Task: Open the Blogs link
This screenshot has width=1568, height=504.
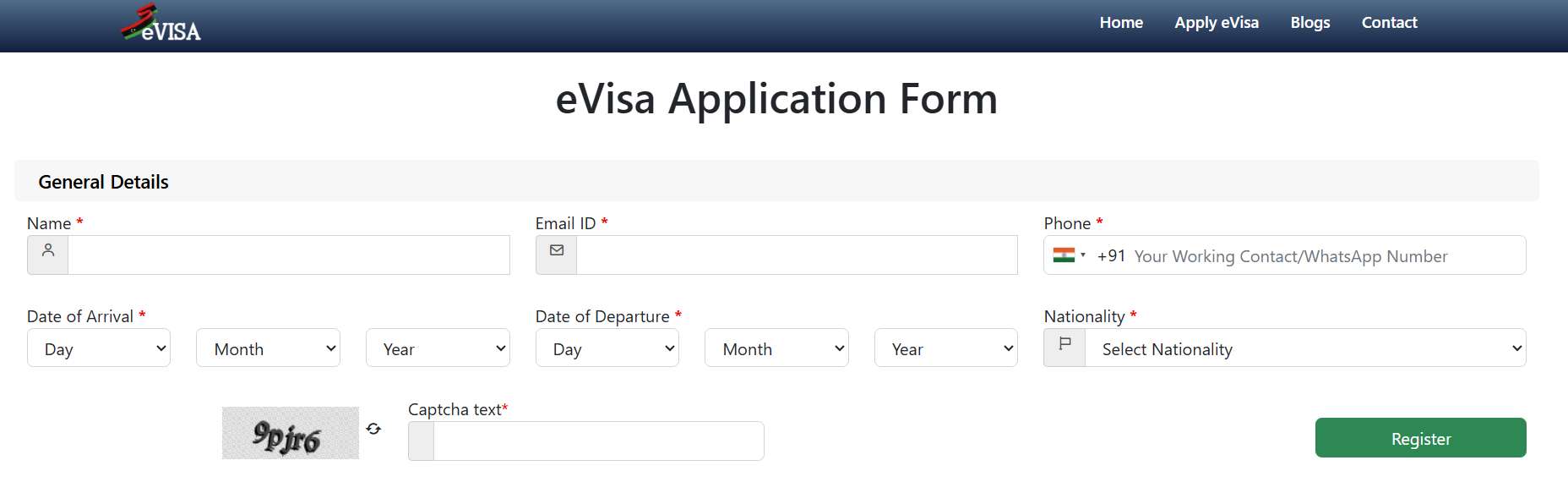Action: 1310,23
